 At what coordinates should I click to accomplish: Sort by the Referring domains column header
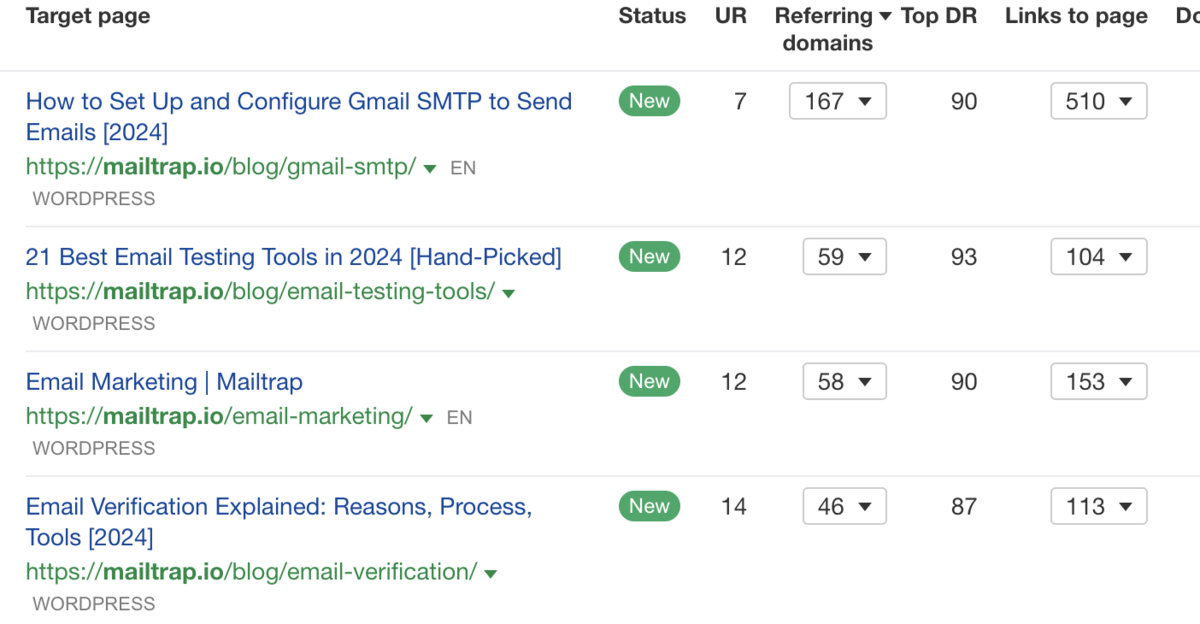pyautogui.click(x=828, y=29)
